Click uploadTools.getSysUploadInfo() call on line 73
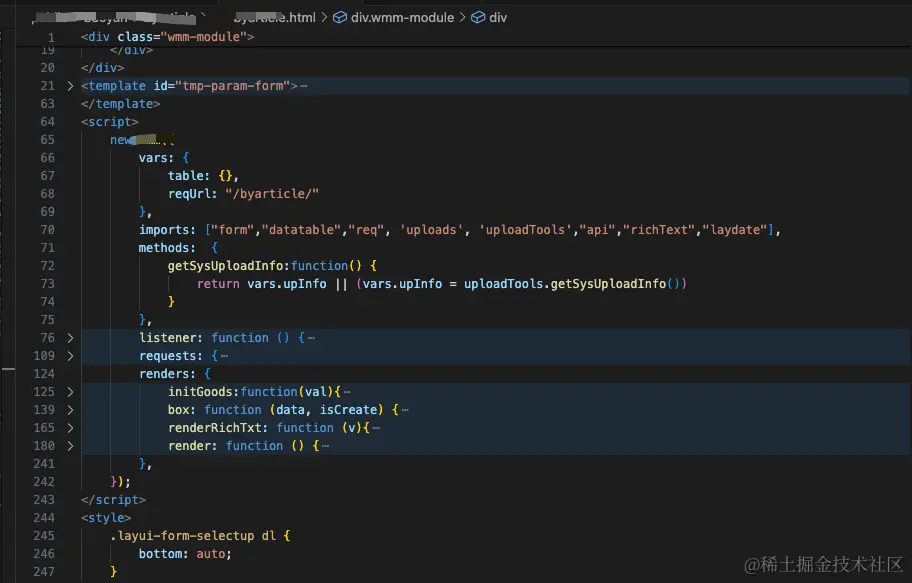Viewport: 912px width, 583px height. 571,285
